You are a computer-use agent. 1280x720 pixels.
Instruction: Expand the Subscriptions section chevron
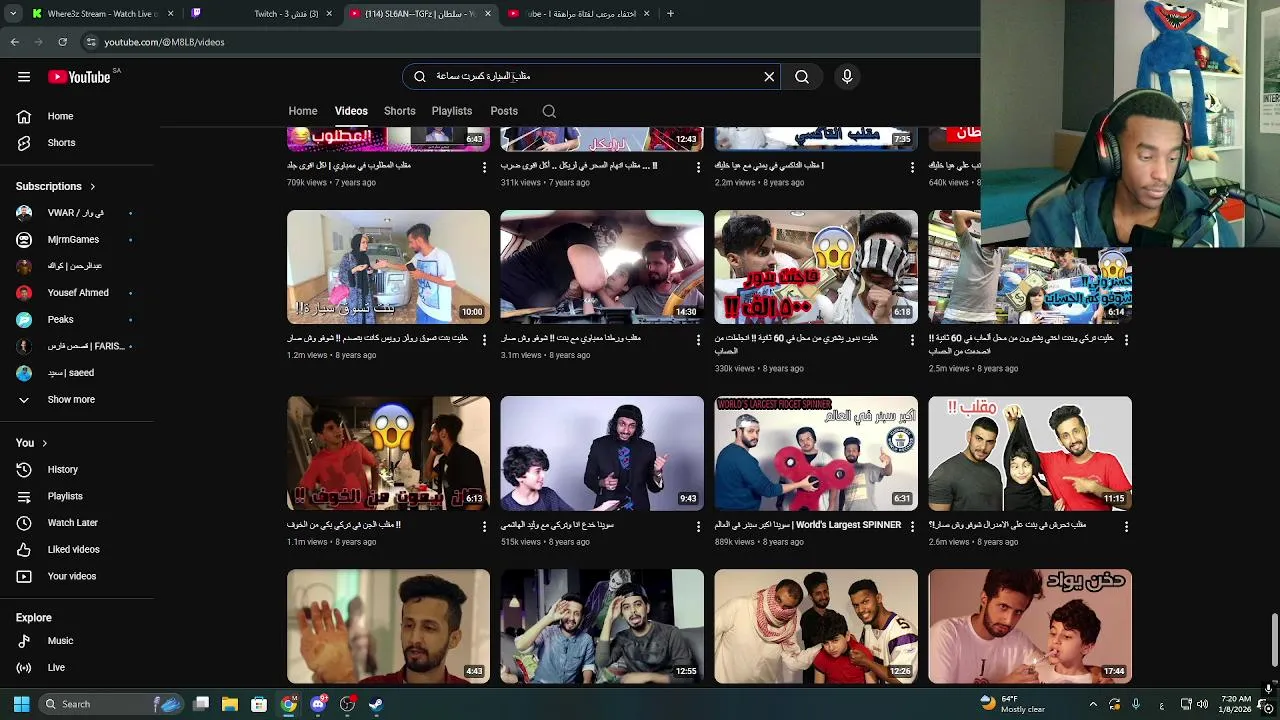click(93, 186)
